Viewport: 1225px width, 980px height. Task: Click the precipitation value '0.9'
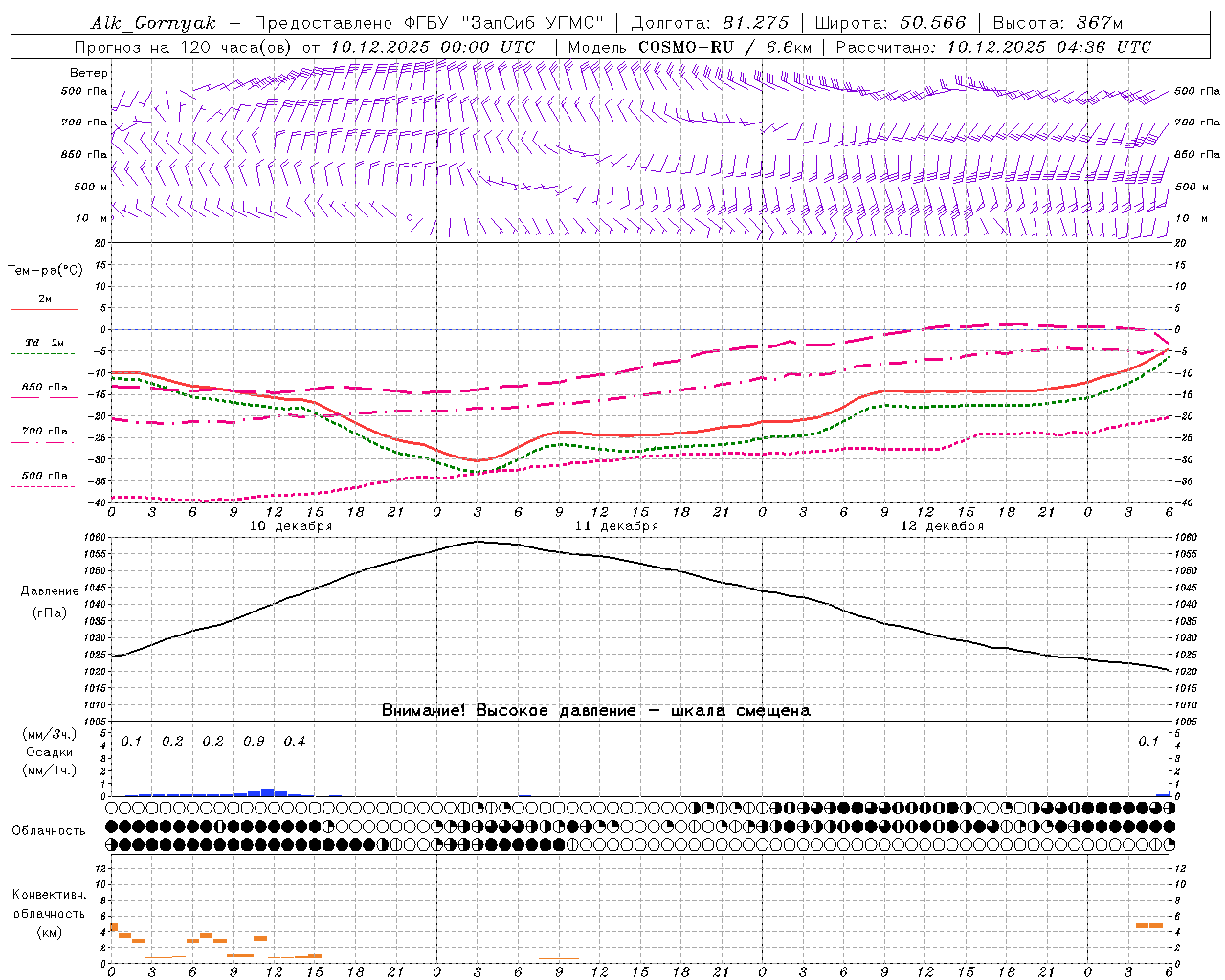coord(254,742)
